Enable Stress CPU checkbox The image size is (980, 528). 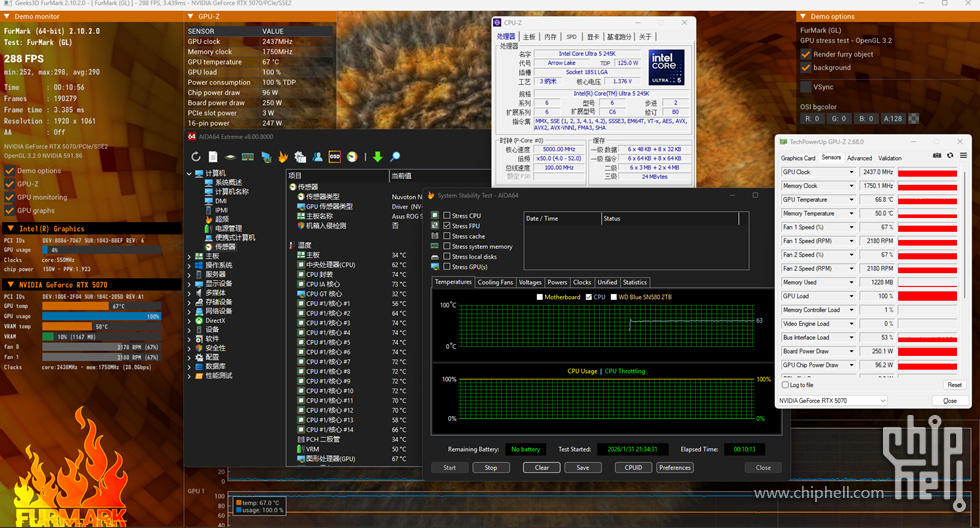pyautogui.click(x=447, y=216)
